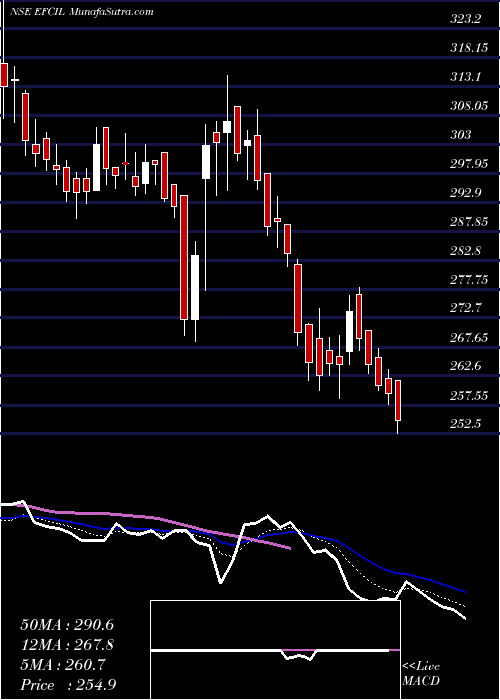Select the 318.15 price axis label
The image size is (500, 700).
[469, 48]
